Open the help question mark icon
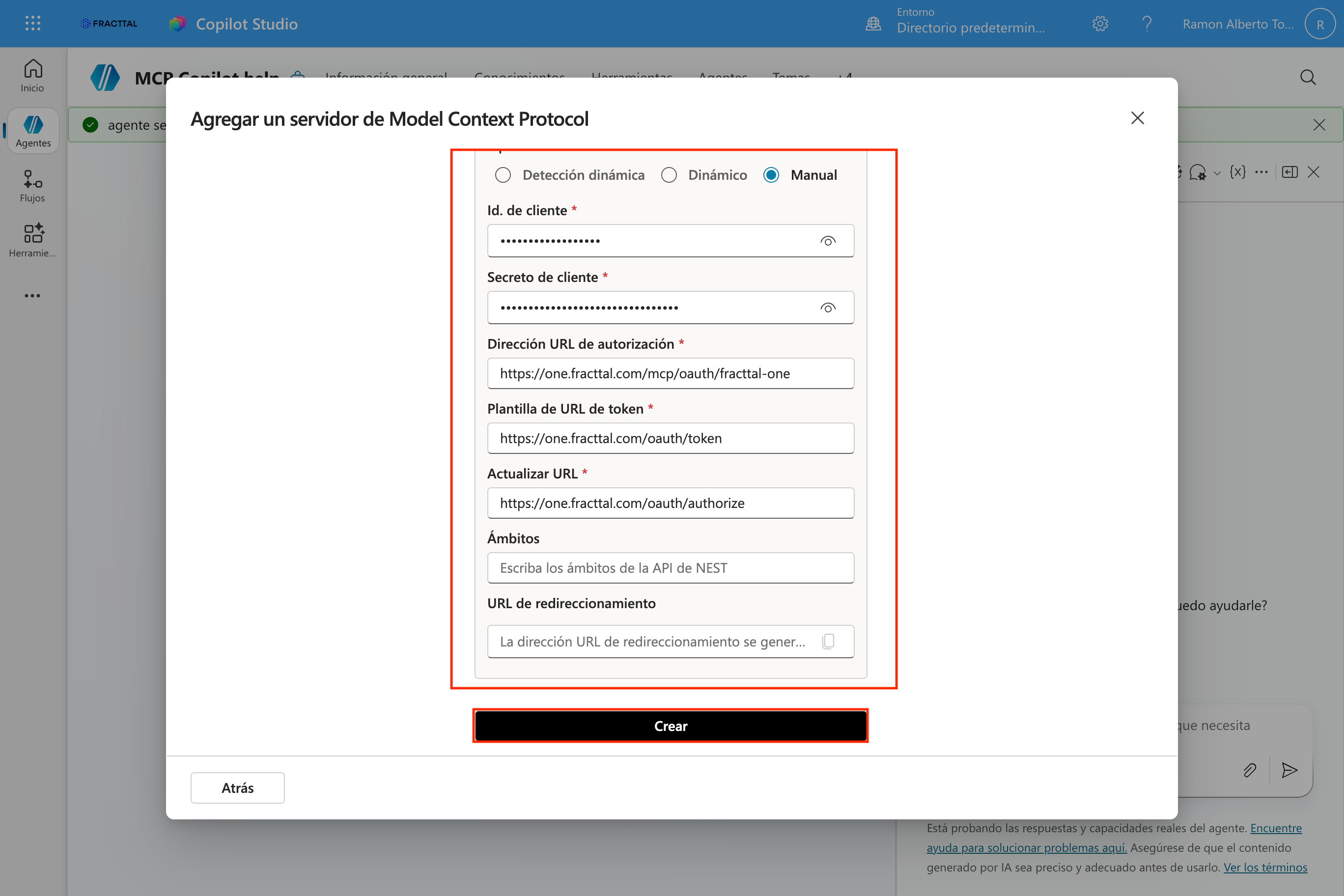Screen dimensions: 1344x896 pos(1147,24)
